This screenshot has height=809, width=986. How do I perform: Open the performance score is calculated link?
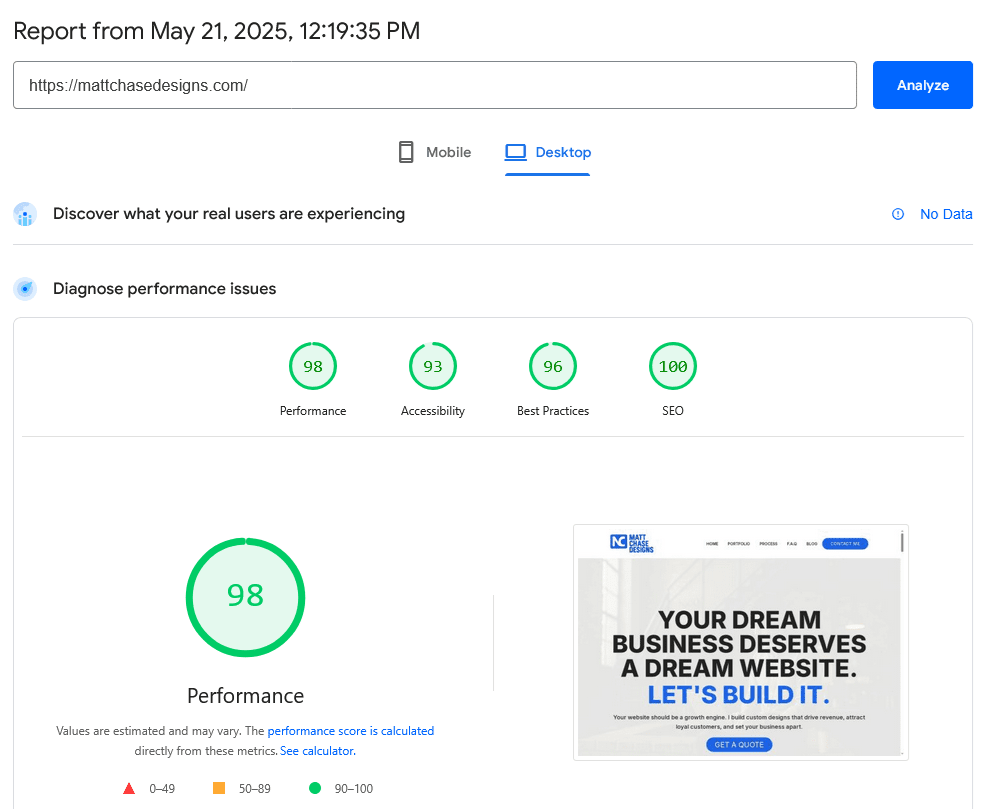click(350, 731)
